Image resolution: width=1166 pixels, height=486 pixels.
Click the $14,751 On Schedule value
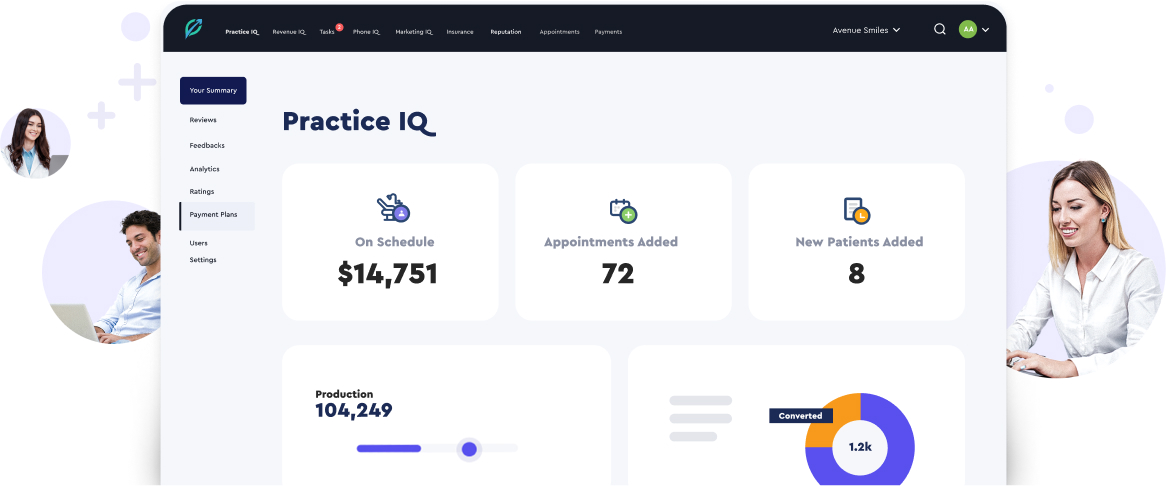(x=387, y=274)
